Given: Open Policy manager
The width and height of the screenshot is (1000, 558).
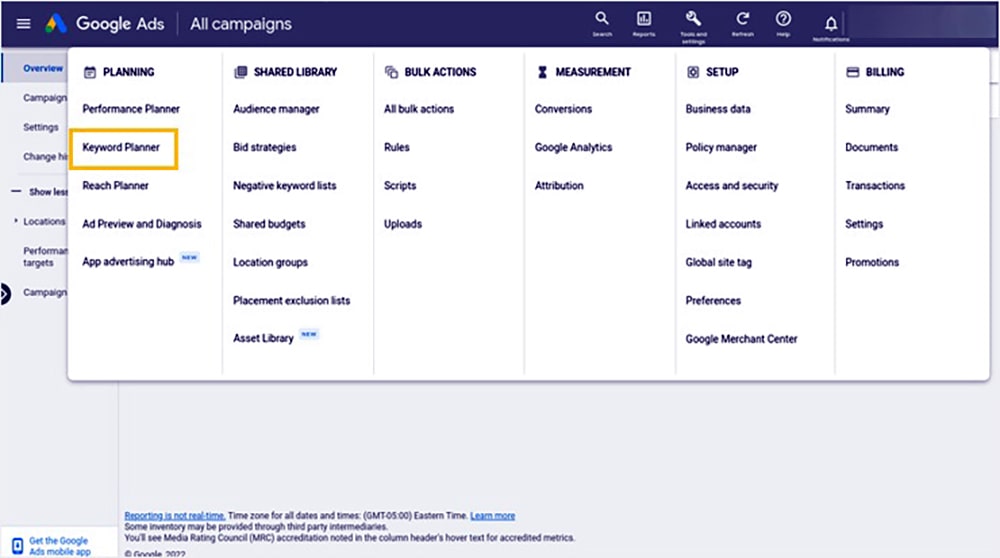Looking at the screenshot, I should (x=721, y=147).
